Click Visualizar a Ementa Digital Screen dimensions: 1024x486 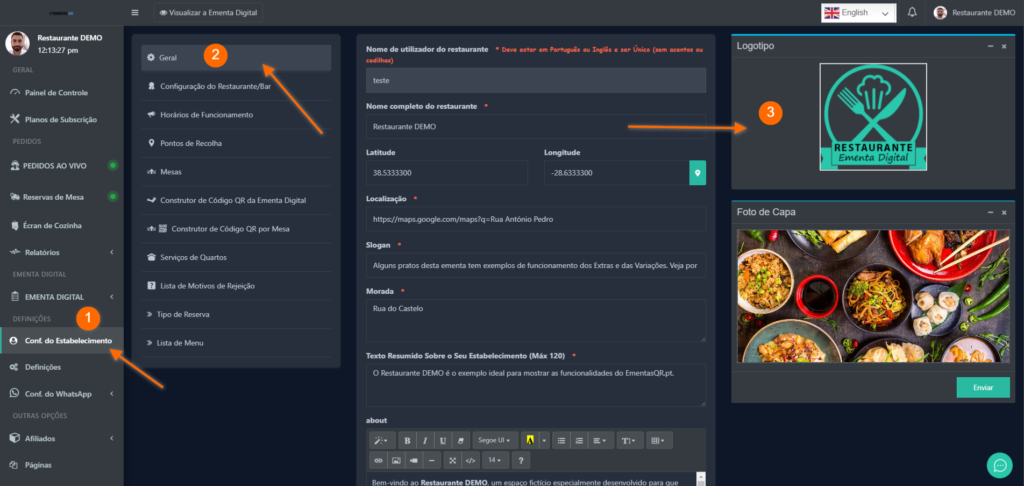tap(205, 13)
